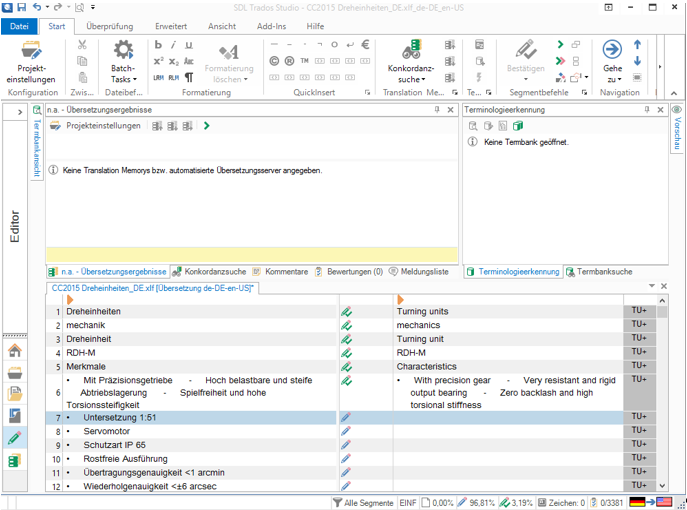Insert RLM direction mark
This screenshot has width=687, height=510.
coord(174,78)
